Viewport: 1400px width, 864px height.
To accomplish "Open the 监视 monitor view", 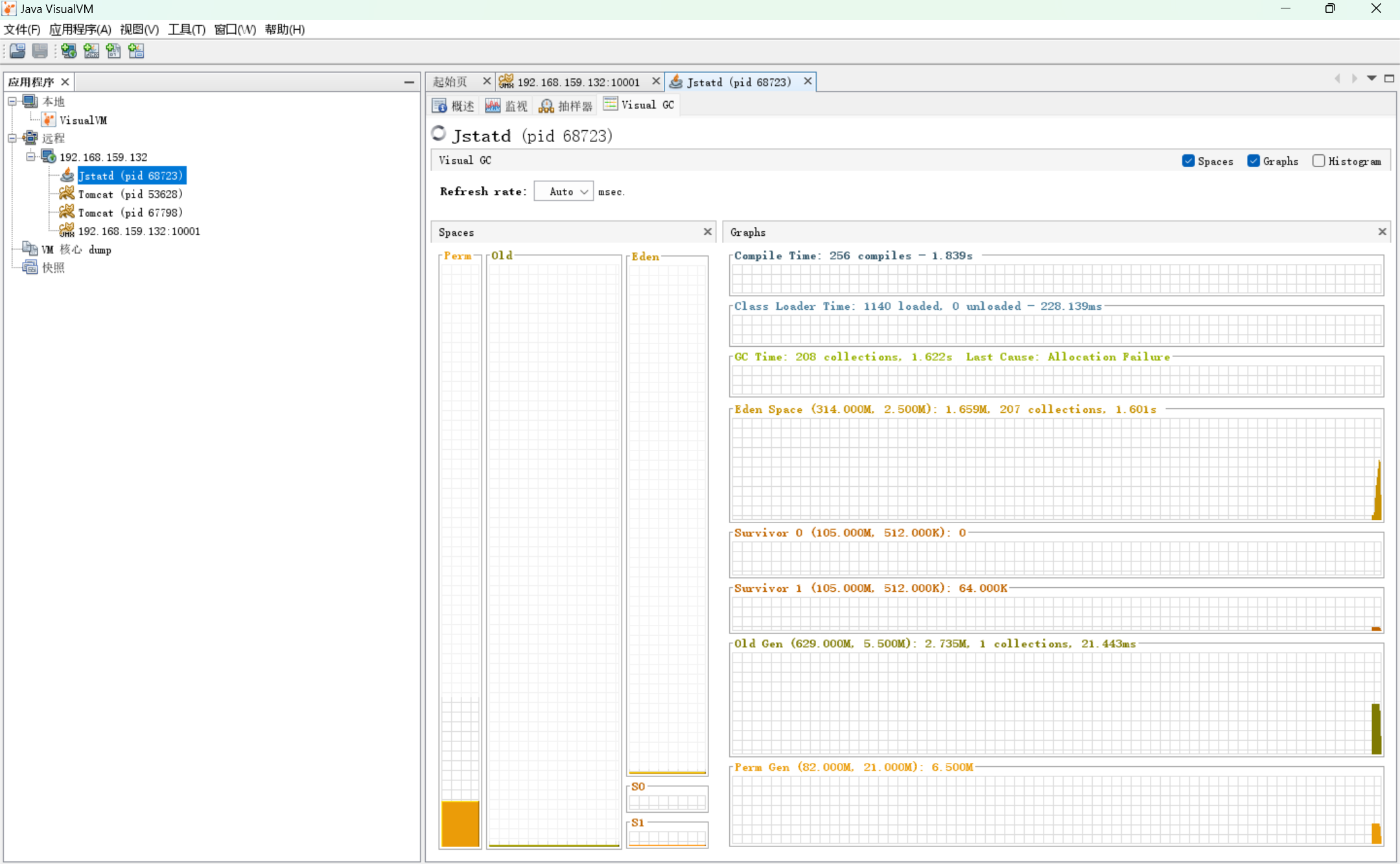I will (507, 106).
